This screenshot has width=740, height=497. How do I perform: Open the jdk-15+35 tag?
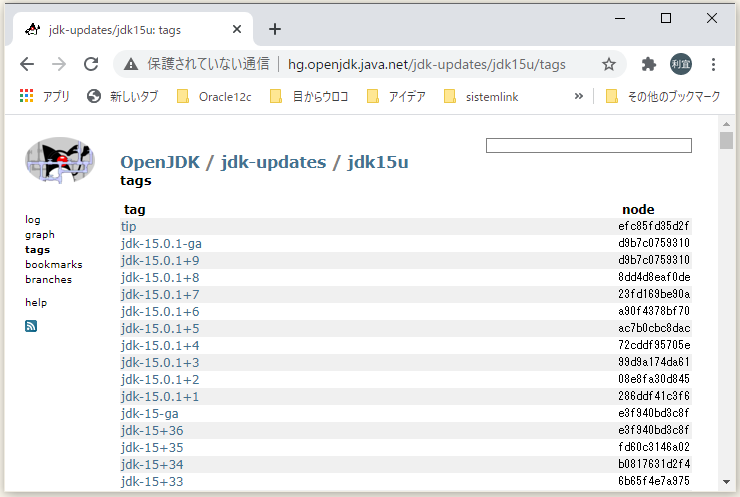(152, 447)
